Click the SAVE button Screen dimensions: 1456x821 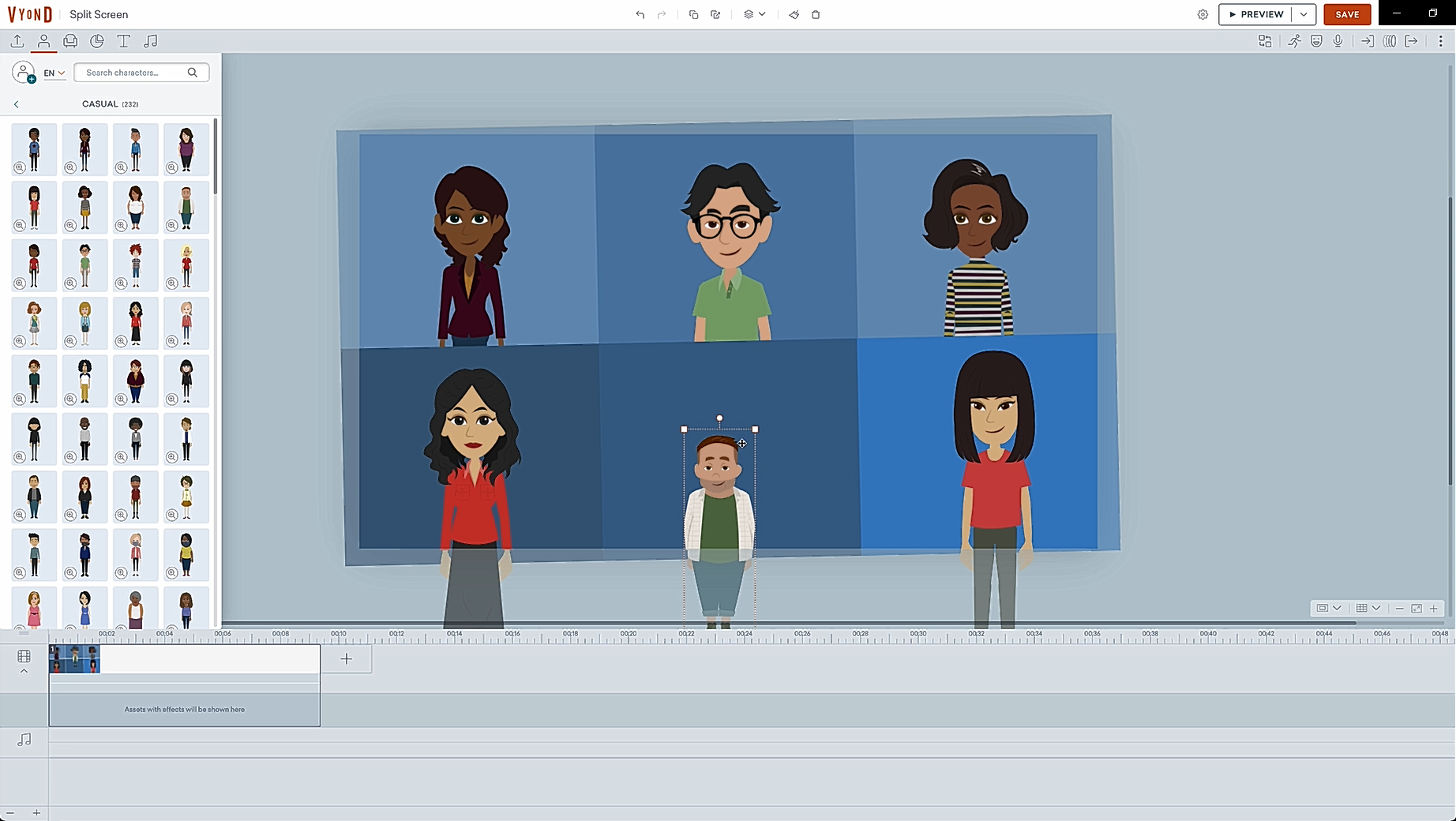point(1347,14)
